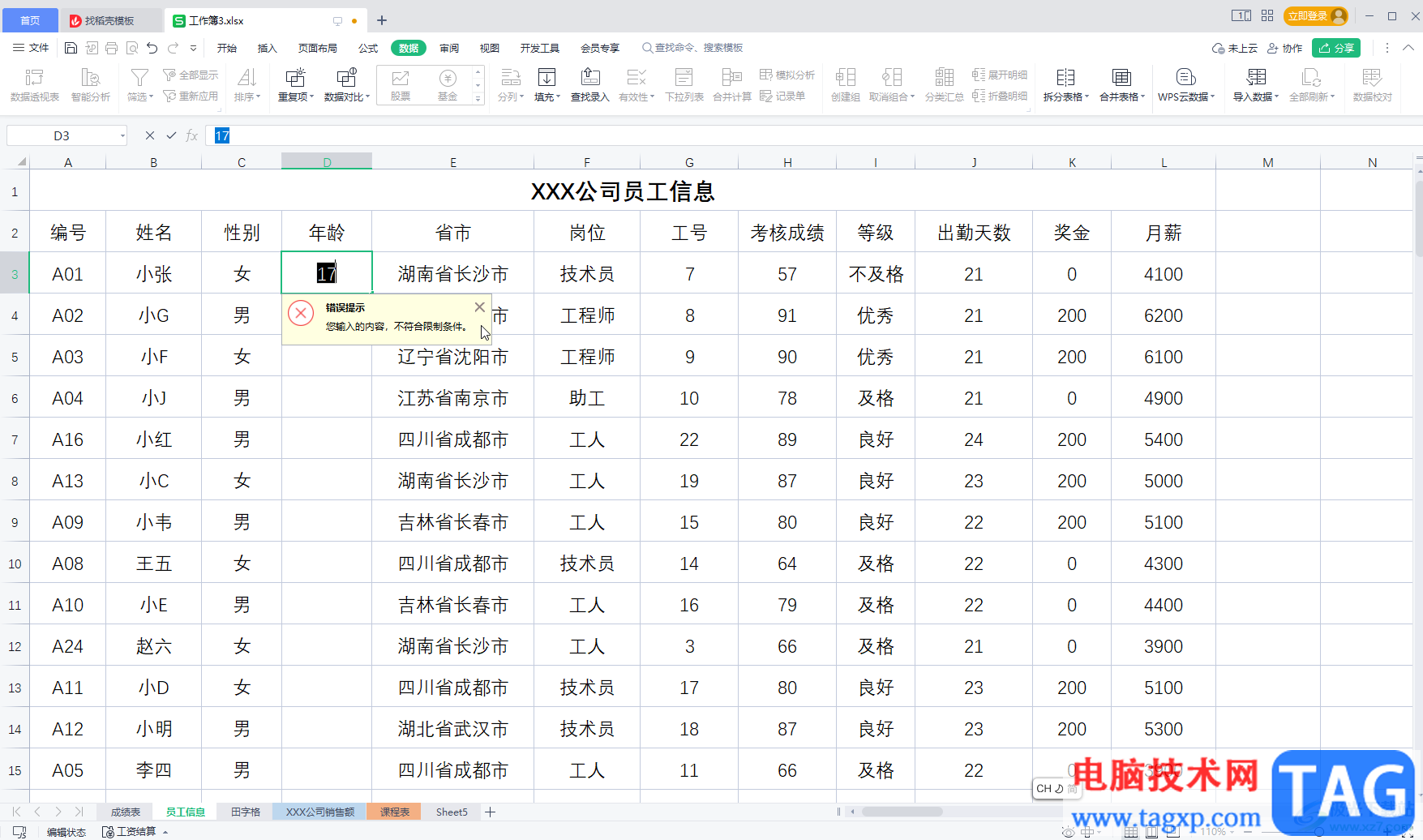Confirm entry with the formula bar checkmark
Screen dimensions: 1423x840
pyautogui.click(x=171, y=135)
